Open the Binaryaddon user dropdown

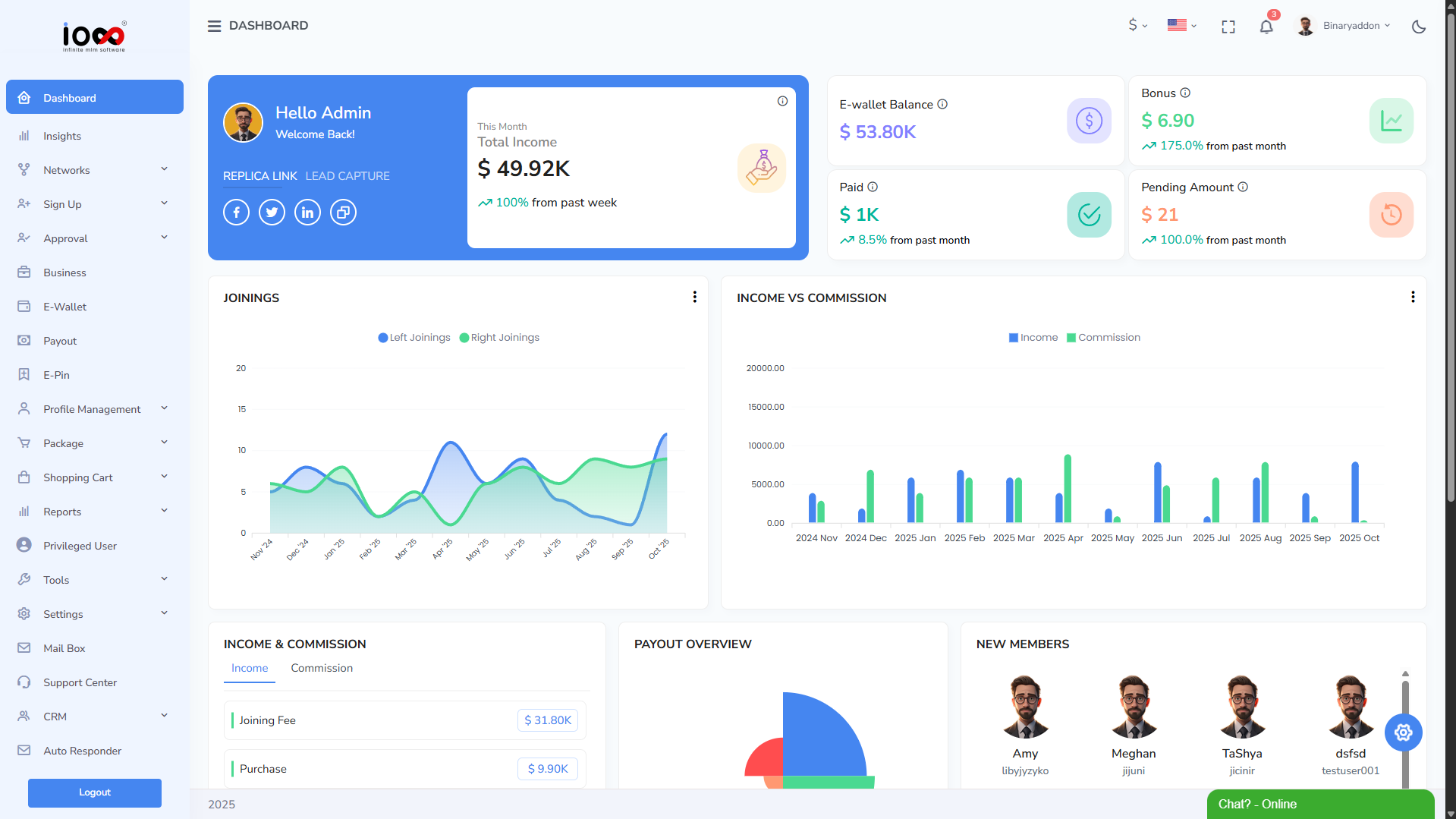tap(1344, 26)
